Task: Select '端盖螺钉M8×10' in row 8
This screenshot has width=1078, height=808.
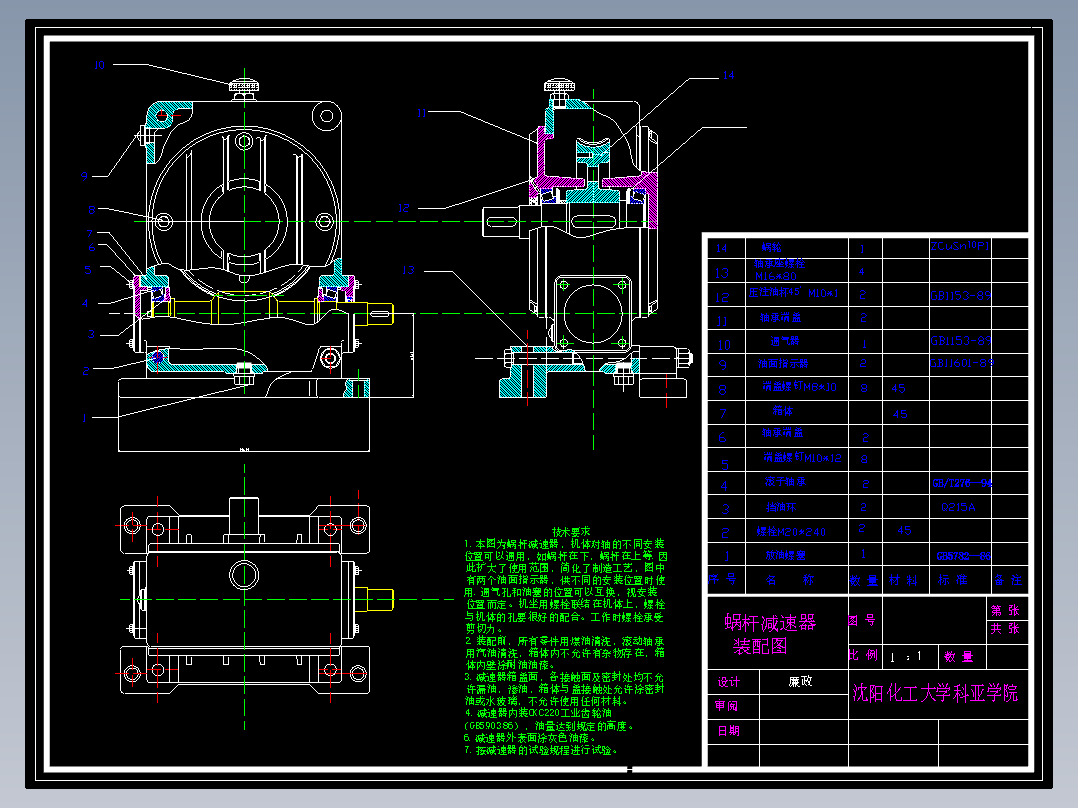Action: click(x=799, y=386)
